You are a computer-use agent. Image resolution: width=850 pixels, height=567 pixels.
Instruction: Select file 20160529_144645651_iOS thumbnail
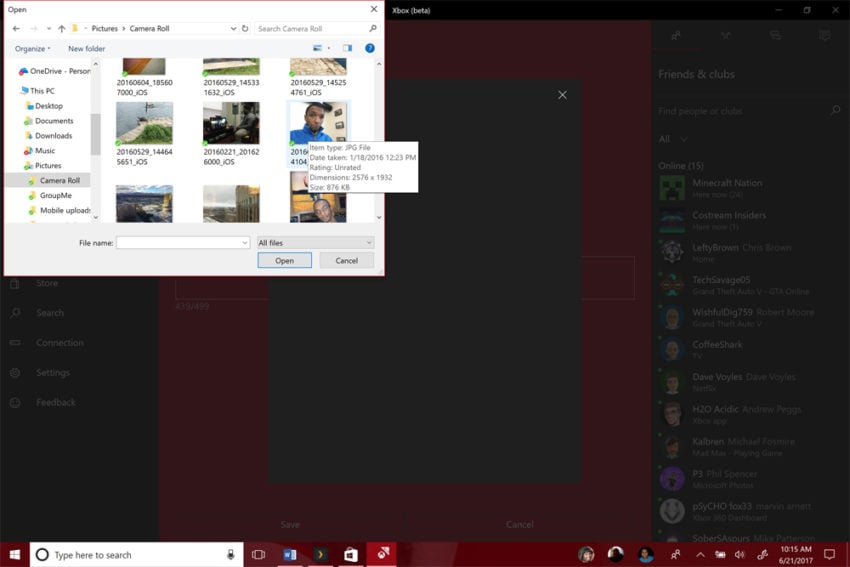pos(144,124)
